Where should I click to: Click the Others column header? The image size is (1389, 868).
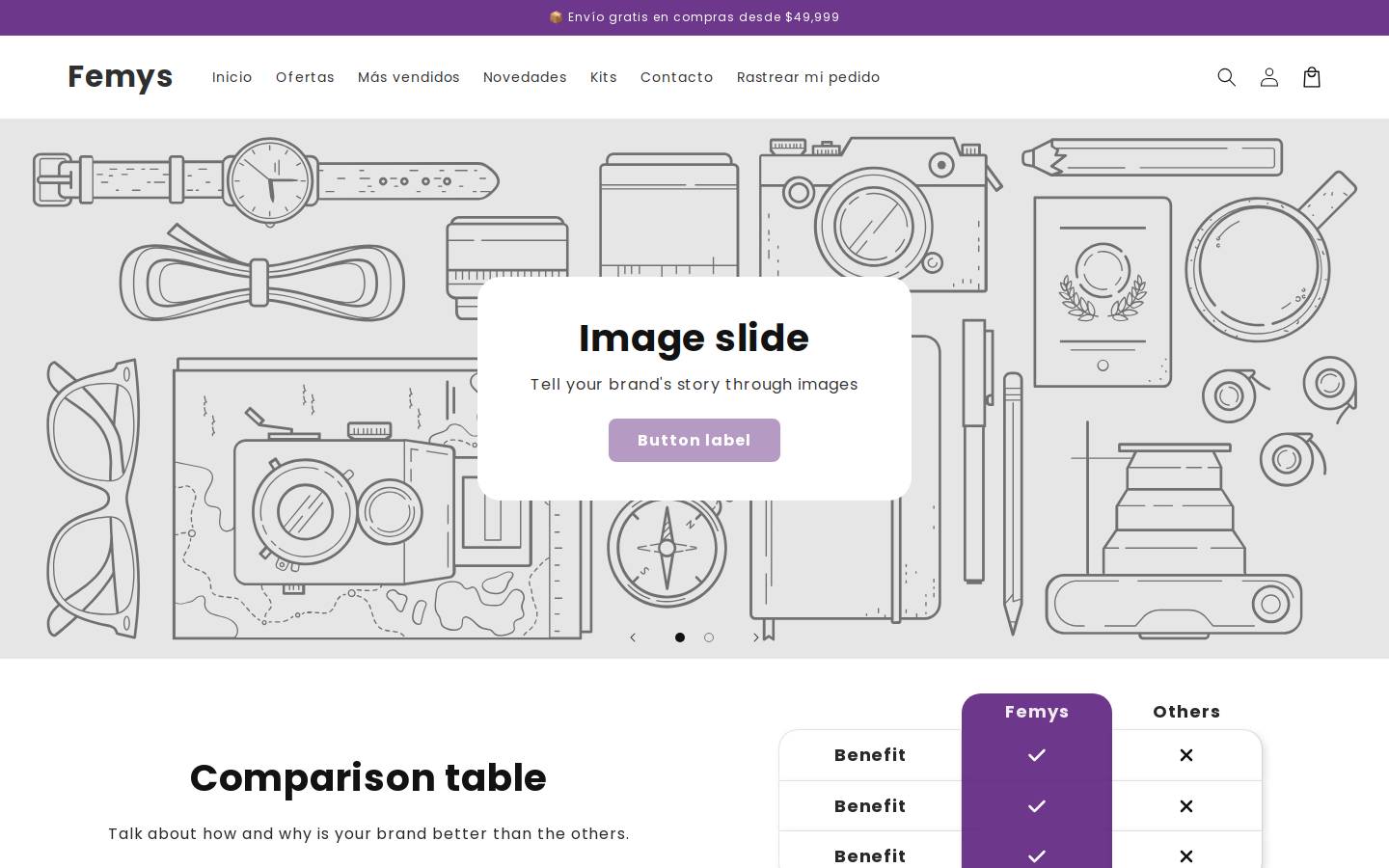point(1186,712)
